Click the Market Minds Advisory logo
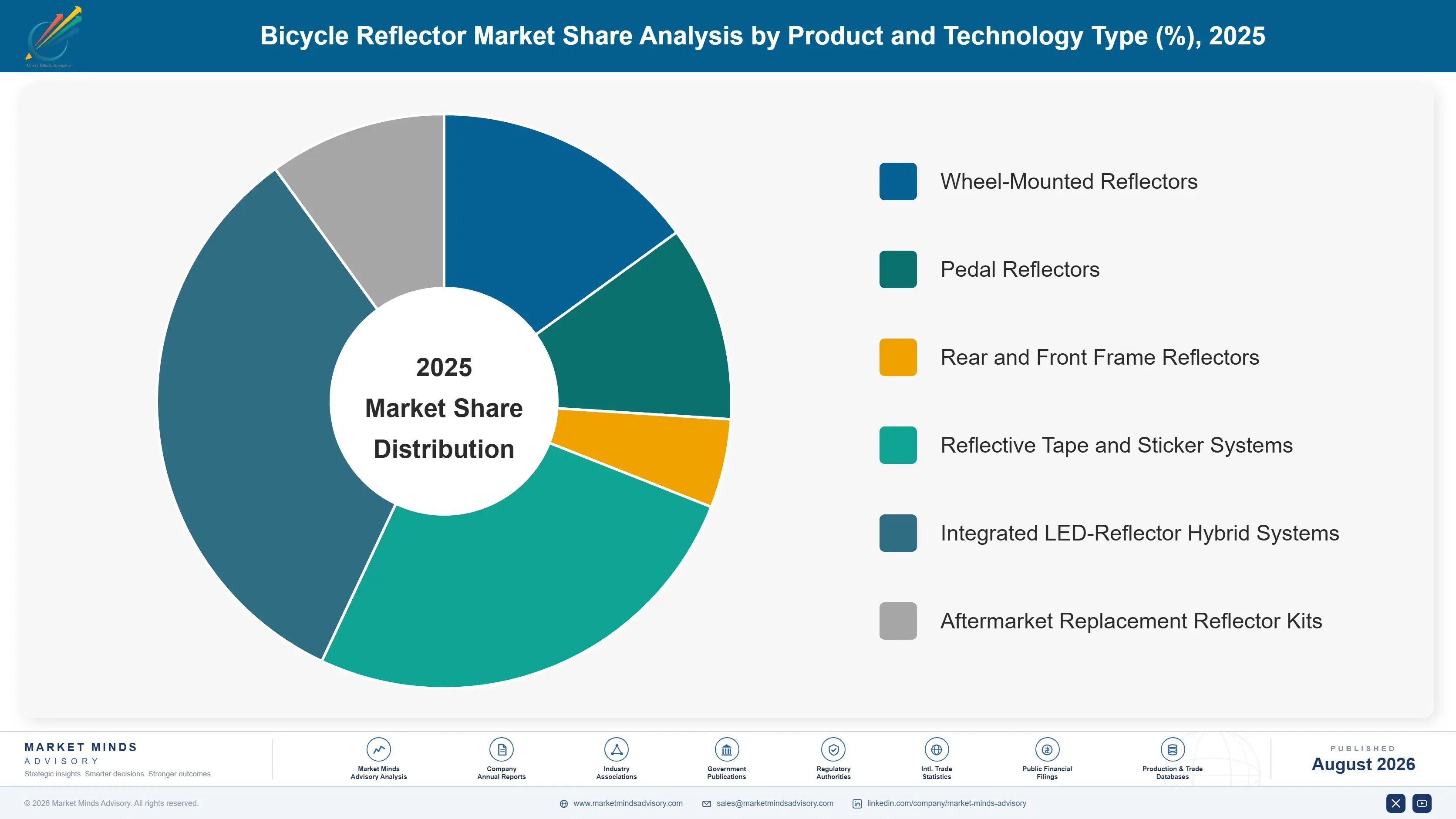Image resolution: width=1456 pixels, height=819 pixels. 53,37
